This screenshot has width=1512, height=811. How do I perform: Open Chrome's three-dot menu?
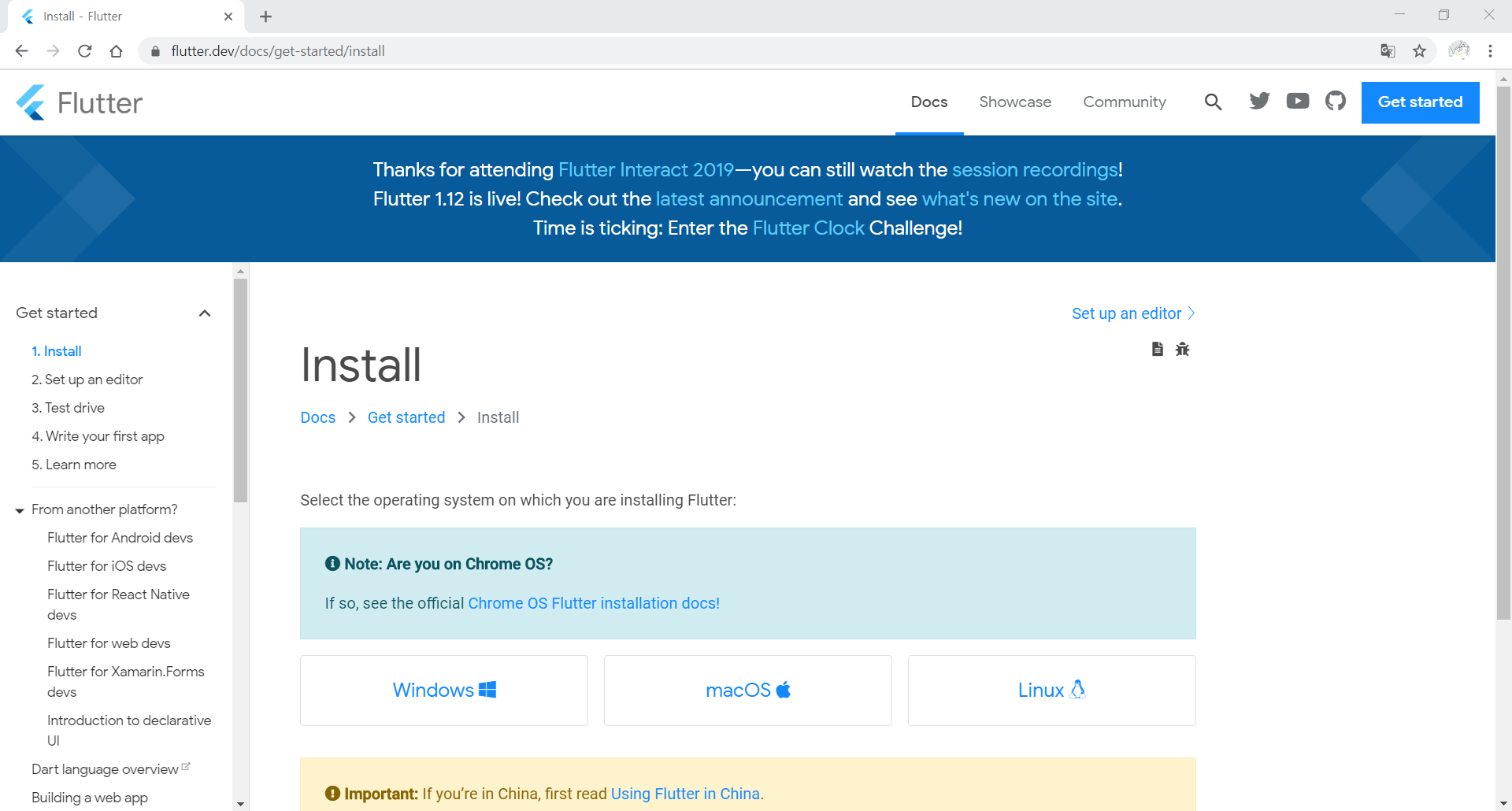1490,51
